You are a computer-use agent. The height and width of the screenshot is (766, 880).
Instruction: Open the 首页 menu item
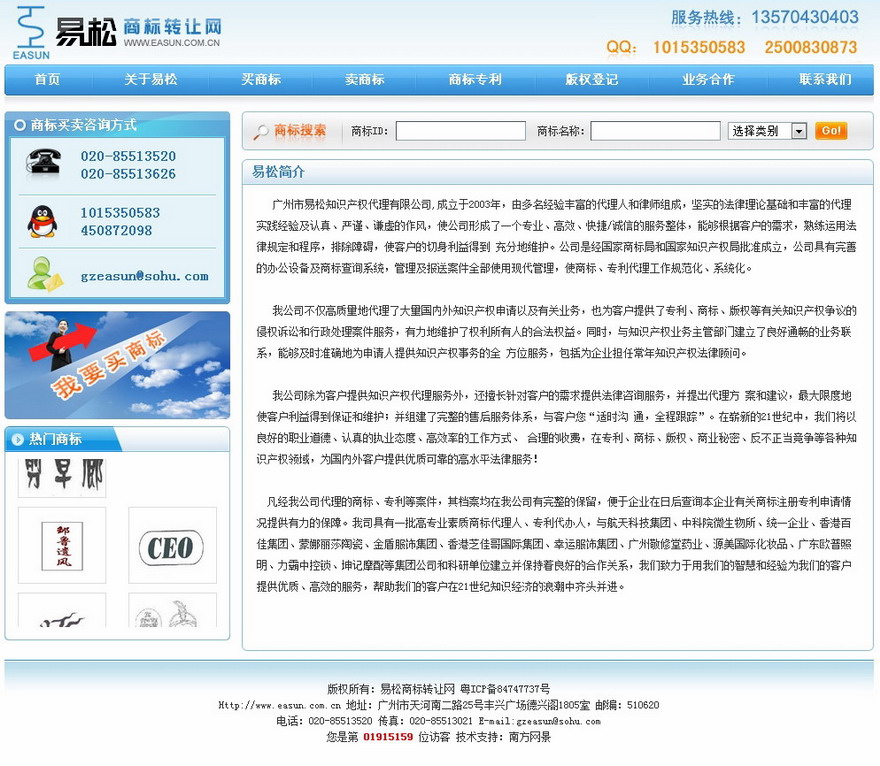(47, 80)
